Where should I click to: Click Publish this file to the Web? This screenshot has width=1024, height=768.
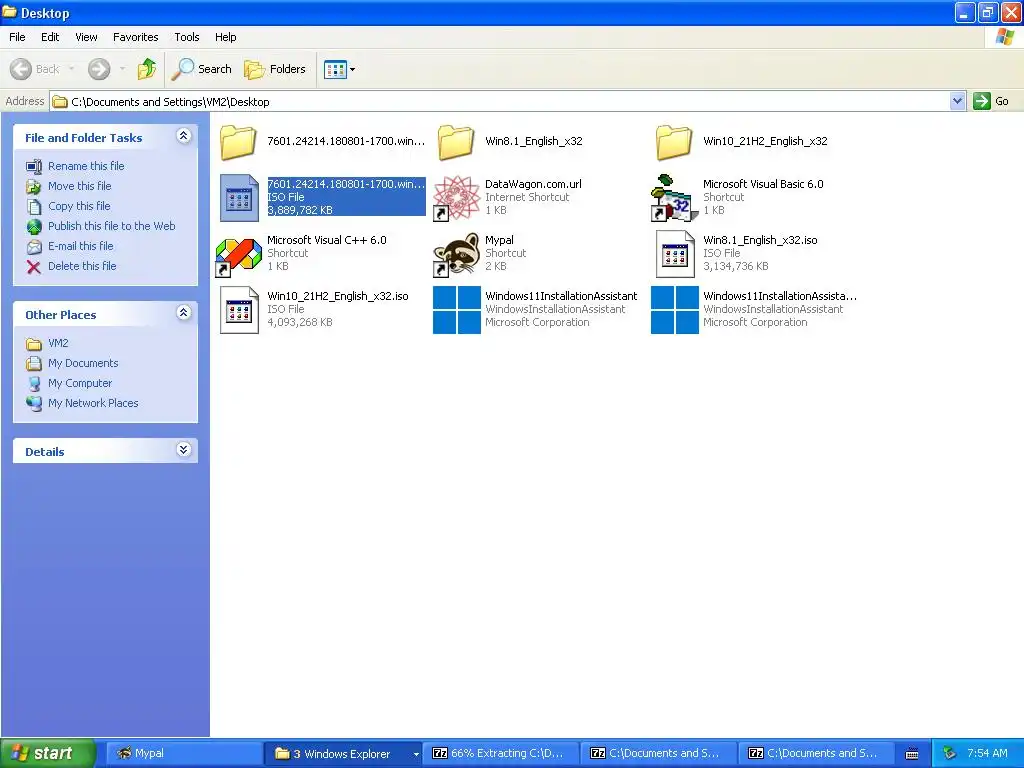[x=111, y=226]
